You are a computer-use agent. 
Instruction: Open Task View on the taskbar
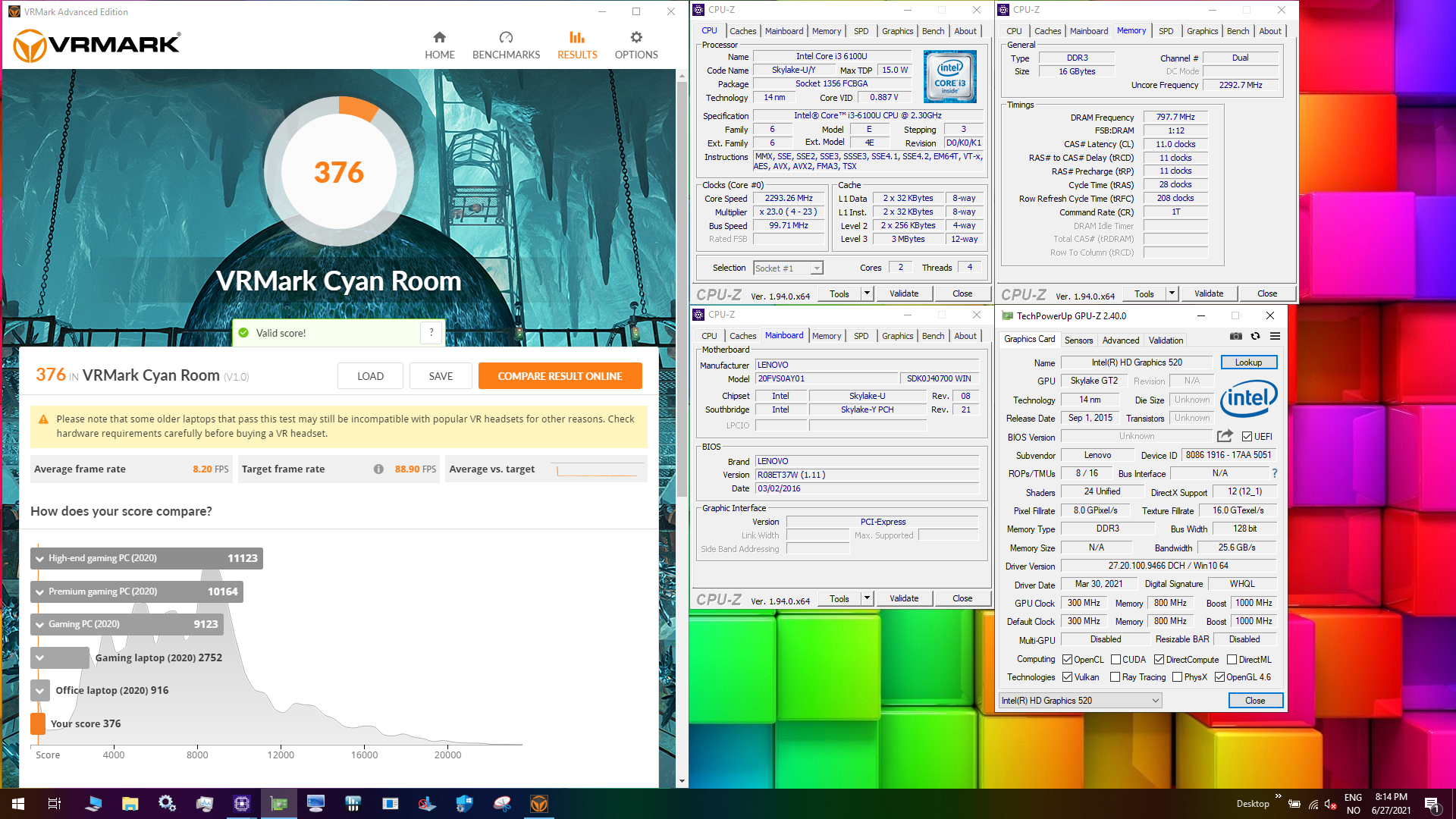(55, 804)
